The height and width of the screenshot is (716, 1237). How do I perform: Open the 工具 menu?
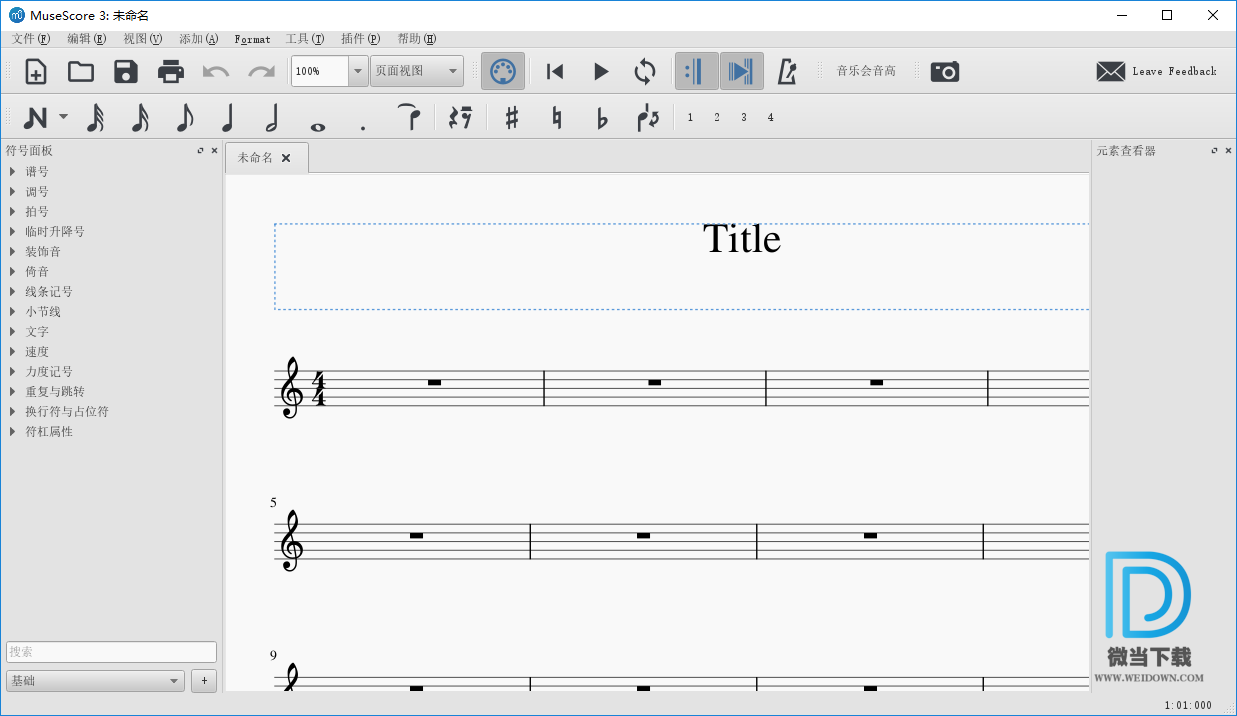pyautogui.click(x=305, y=39)
